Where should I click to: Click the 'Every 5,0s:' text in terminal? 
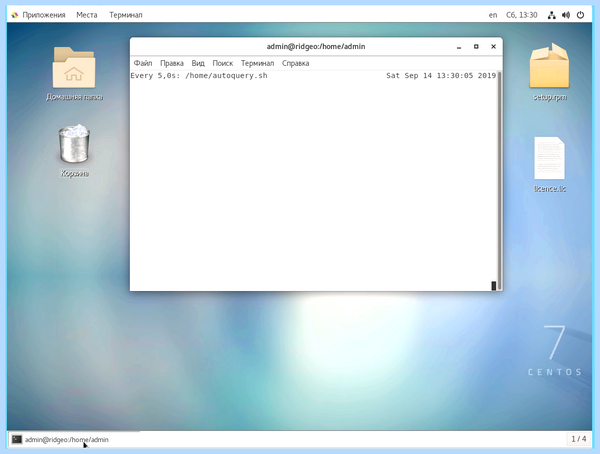pos(155,75)
